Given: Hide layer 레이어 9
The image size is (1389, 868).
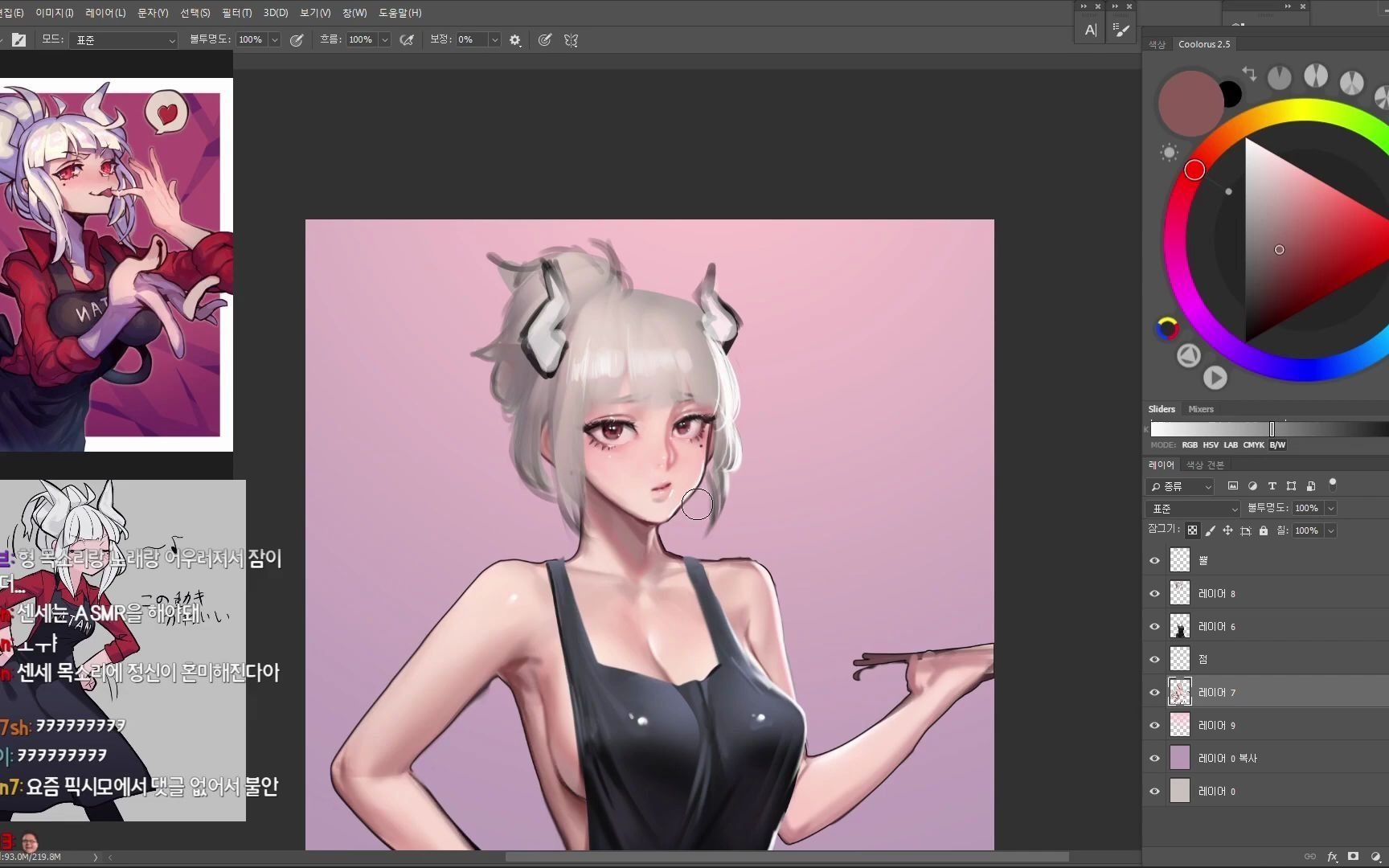Looking at the screenshot, I should click(1155, 725).
